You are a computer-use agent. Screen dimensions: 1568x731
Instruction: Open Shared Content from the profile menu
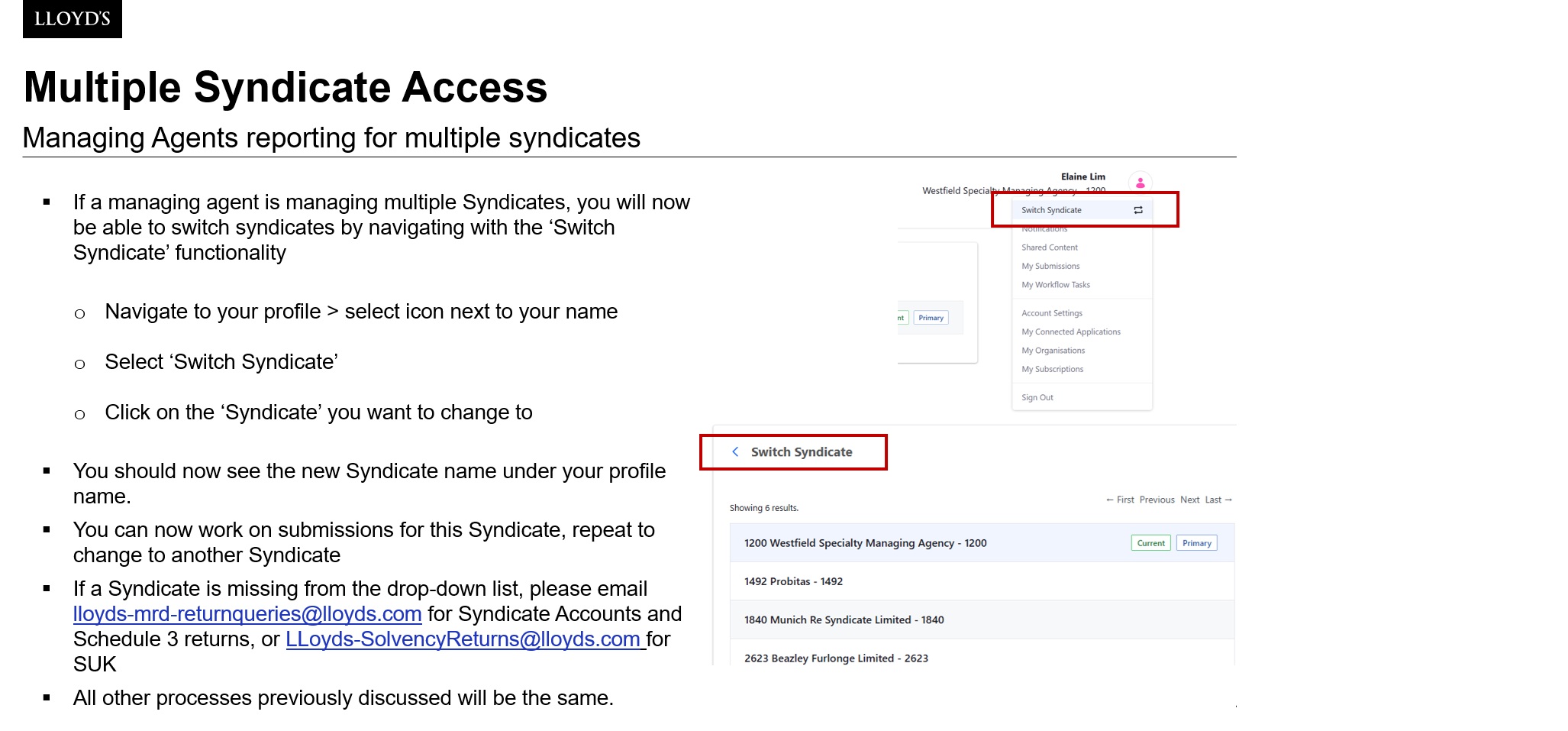coord(1050,247)
